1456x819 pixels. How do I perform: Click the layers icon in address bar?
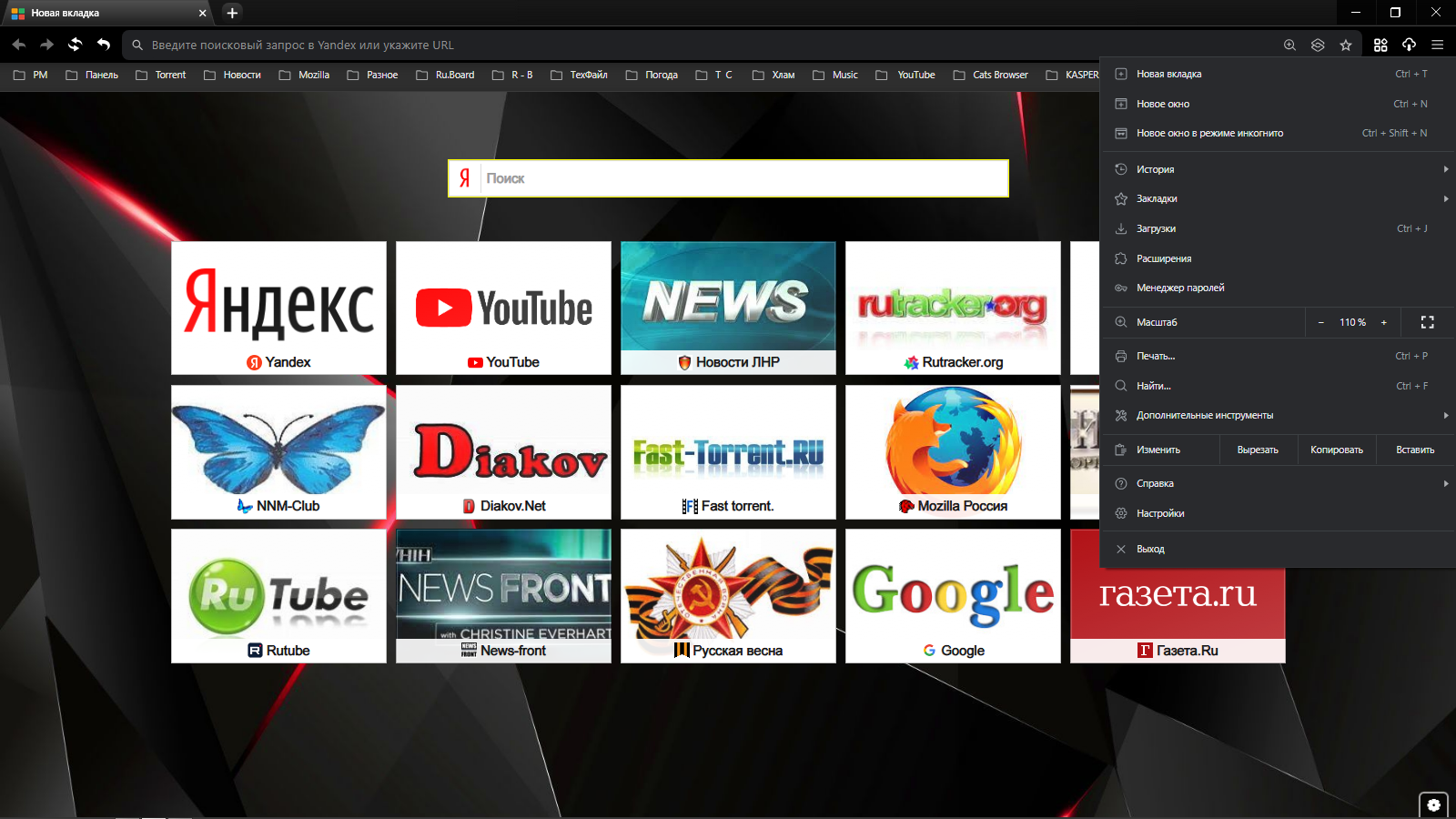point(1318,45)
